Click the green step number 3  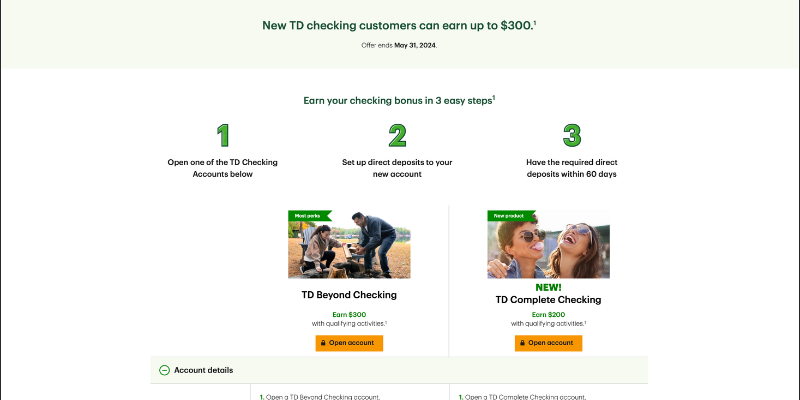[572, 136]
